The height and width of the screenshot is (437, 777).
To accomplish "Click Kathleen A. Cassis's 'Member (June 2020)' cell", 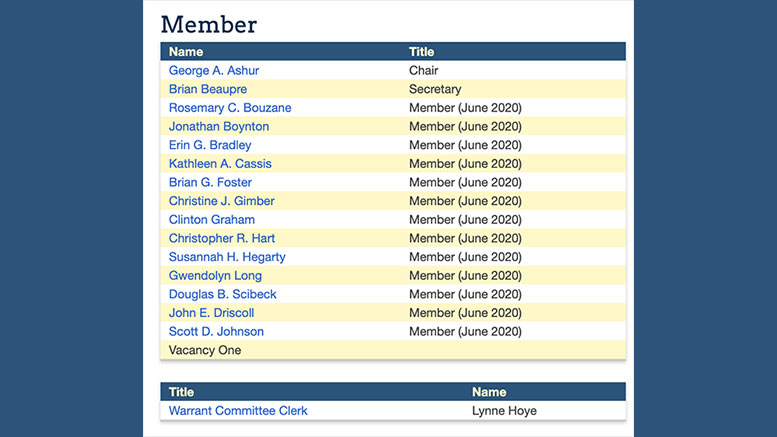I will point(465,164).
